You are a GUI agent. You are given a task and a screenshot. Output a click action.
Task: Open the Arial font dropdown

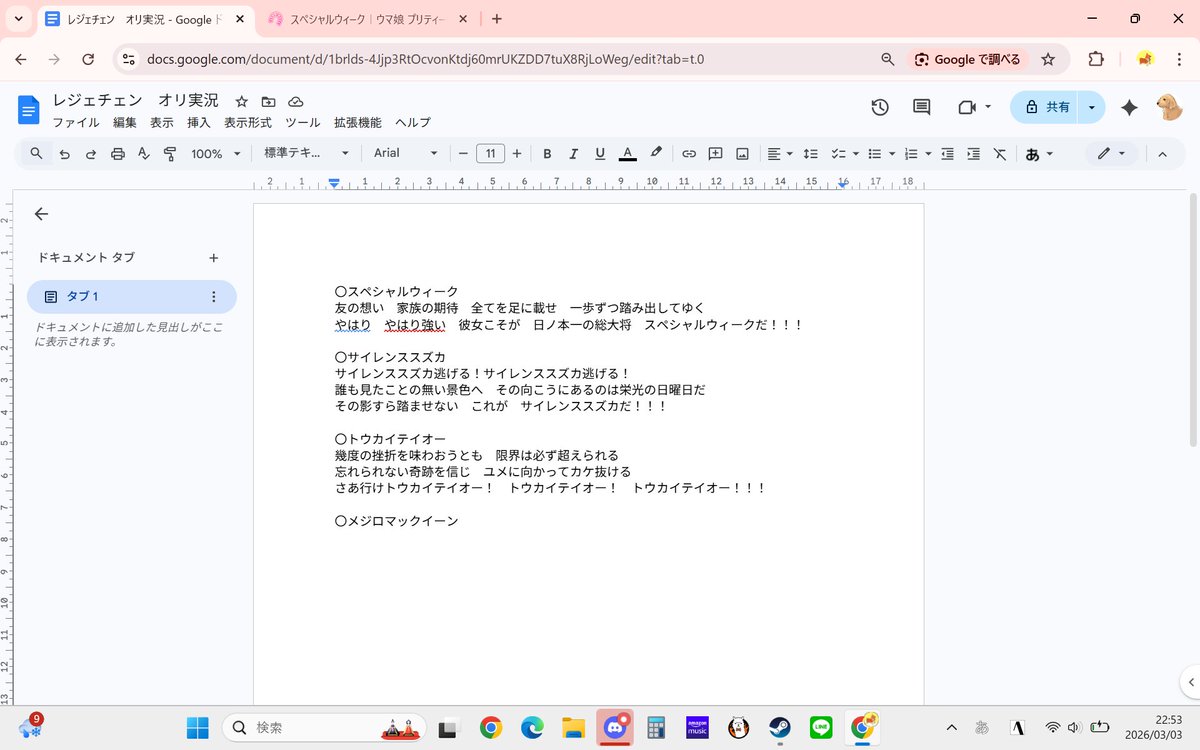pos(405,154)
